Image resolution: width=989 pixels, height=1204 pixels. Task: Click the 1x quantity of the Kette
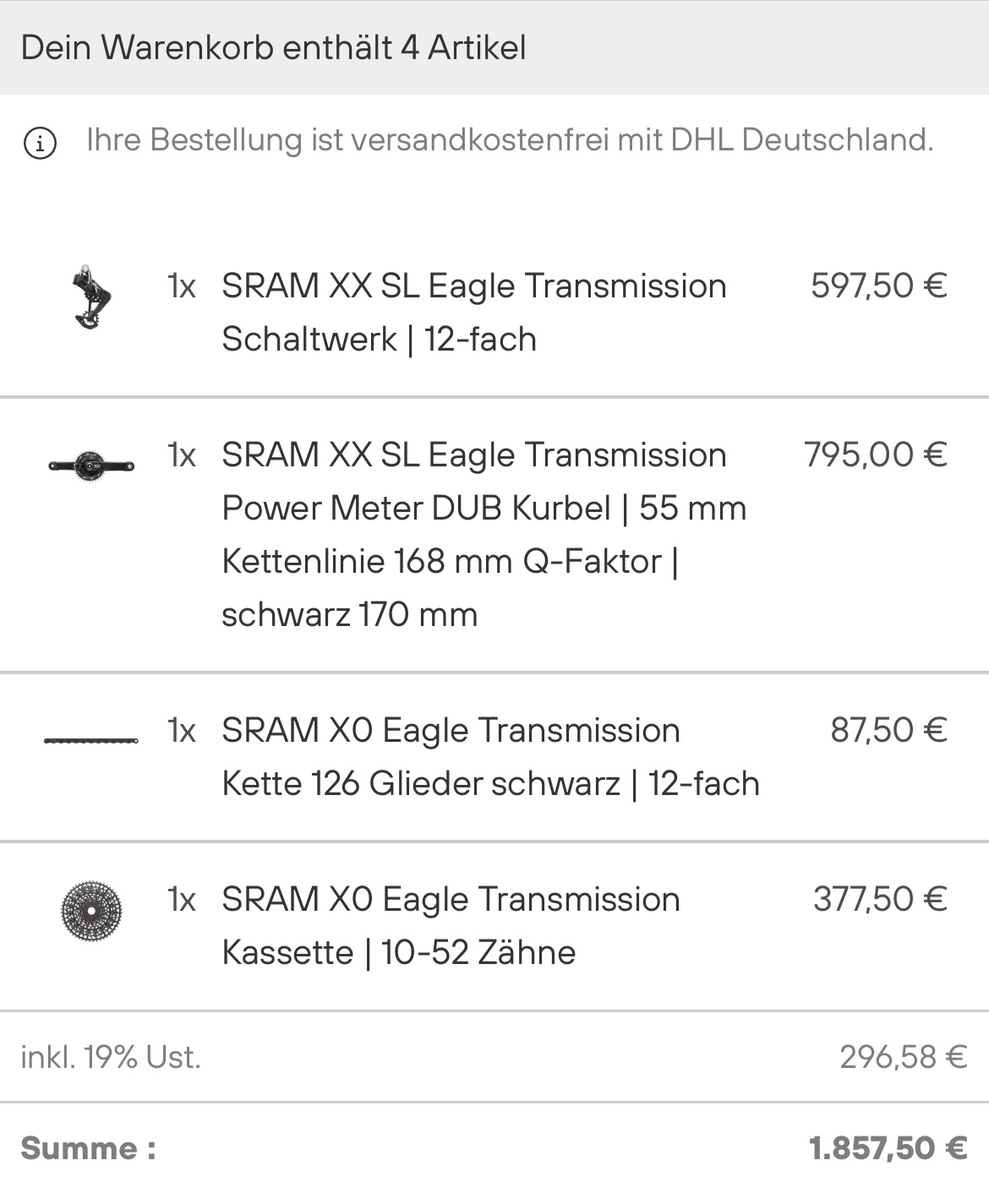pos(182,731)
